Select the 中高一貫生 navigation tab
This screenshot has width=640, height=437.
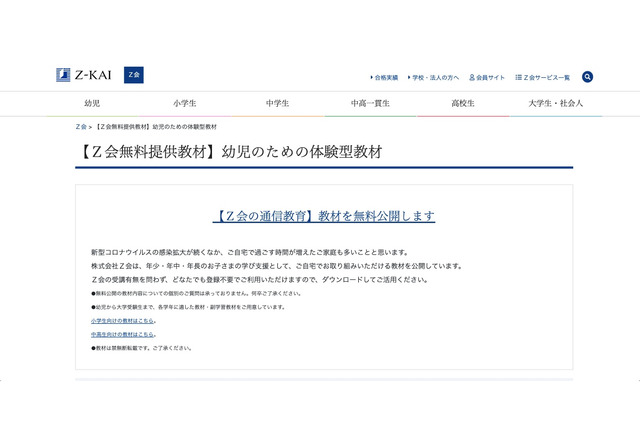(370, 104)
